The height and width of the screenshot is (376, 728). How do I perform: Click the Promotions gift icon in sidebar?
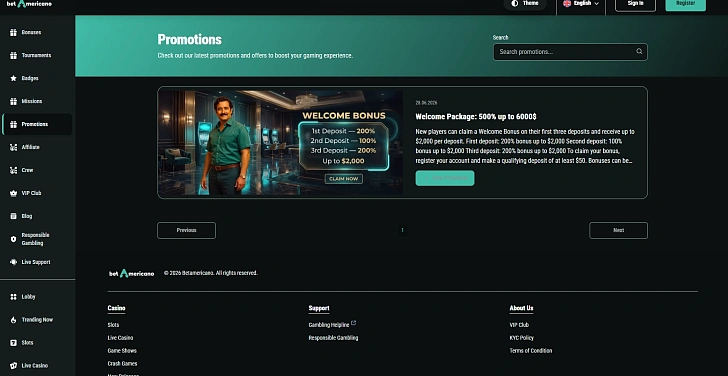[x=13, y=124]
